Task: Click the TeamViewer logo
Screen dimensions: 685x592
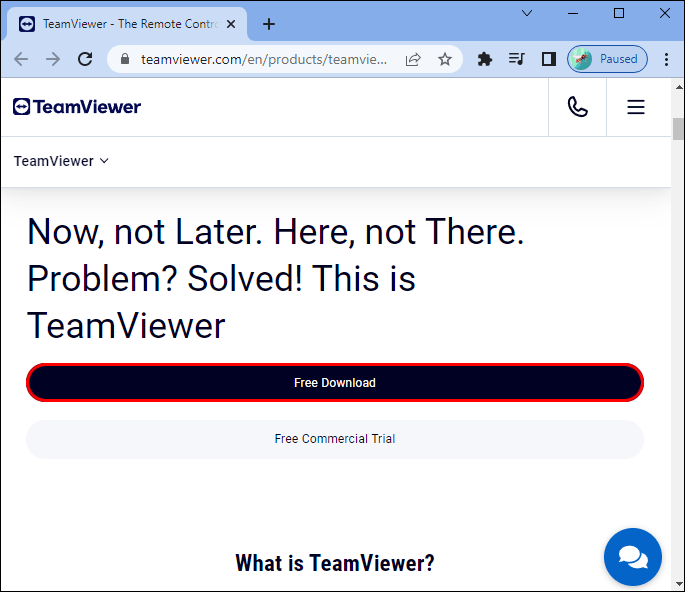Action: (77, 107)
